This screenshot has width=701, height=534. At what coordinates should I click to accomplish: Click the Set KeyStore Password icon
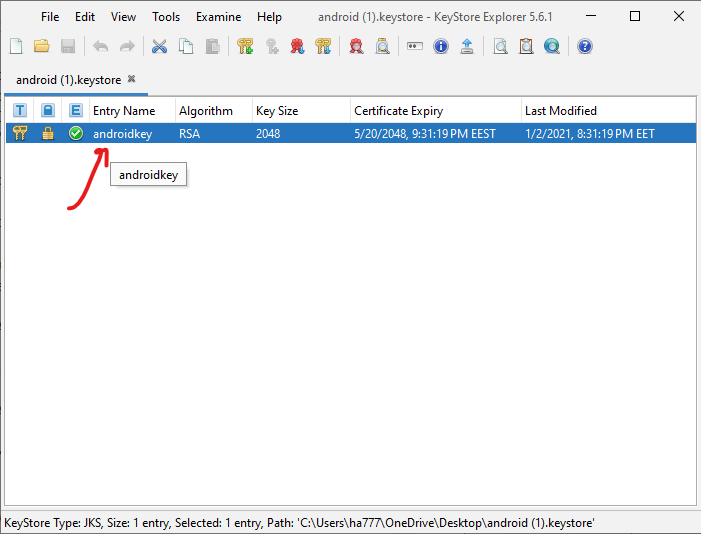[x=415, y=46]
